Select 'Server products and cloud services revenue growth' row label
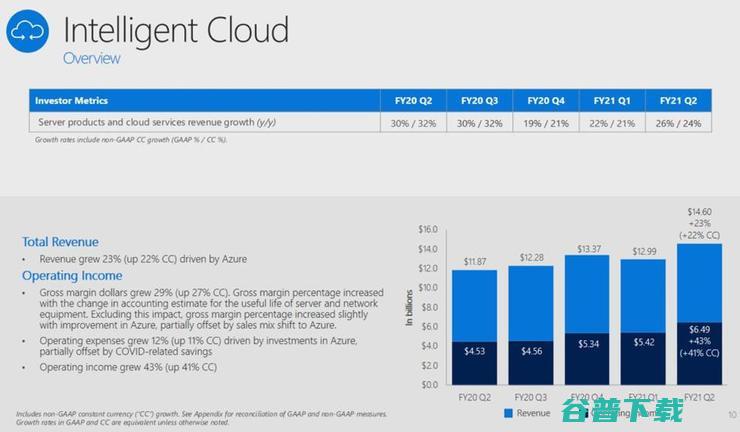The image size is (740, 432). click(x=157, y=122)
